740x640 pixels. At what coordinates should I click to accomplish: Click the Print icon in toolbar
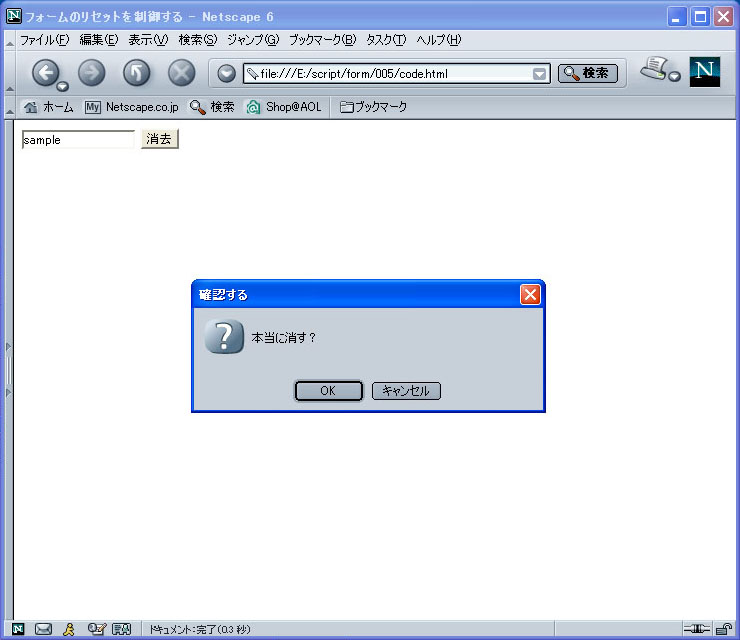[x=654, y=68]
